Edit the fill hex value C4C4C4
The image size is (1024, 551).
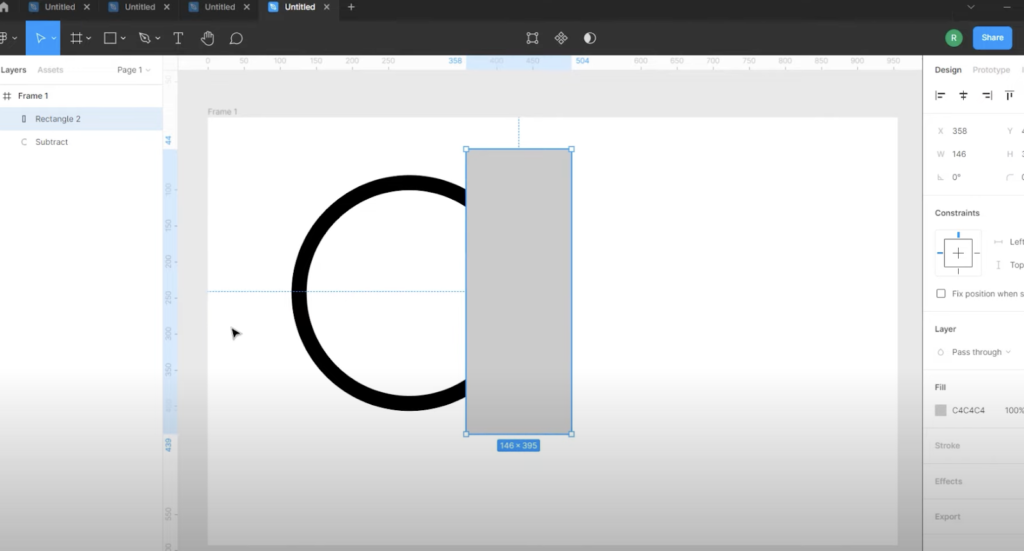[968, 410]
